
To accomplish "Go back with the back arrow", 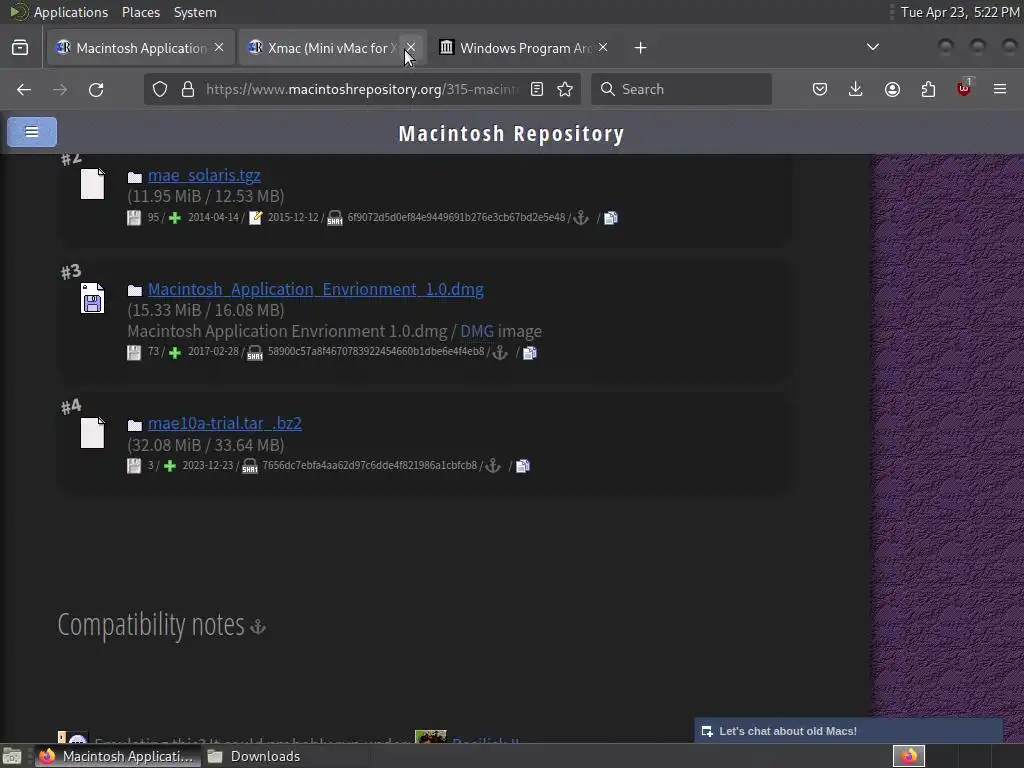I will coord(24,89).
